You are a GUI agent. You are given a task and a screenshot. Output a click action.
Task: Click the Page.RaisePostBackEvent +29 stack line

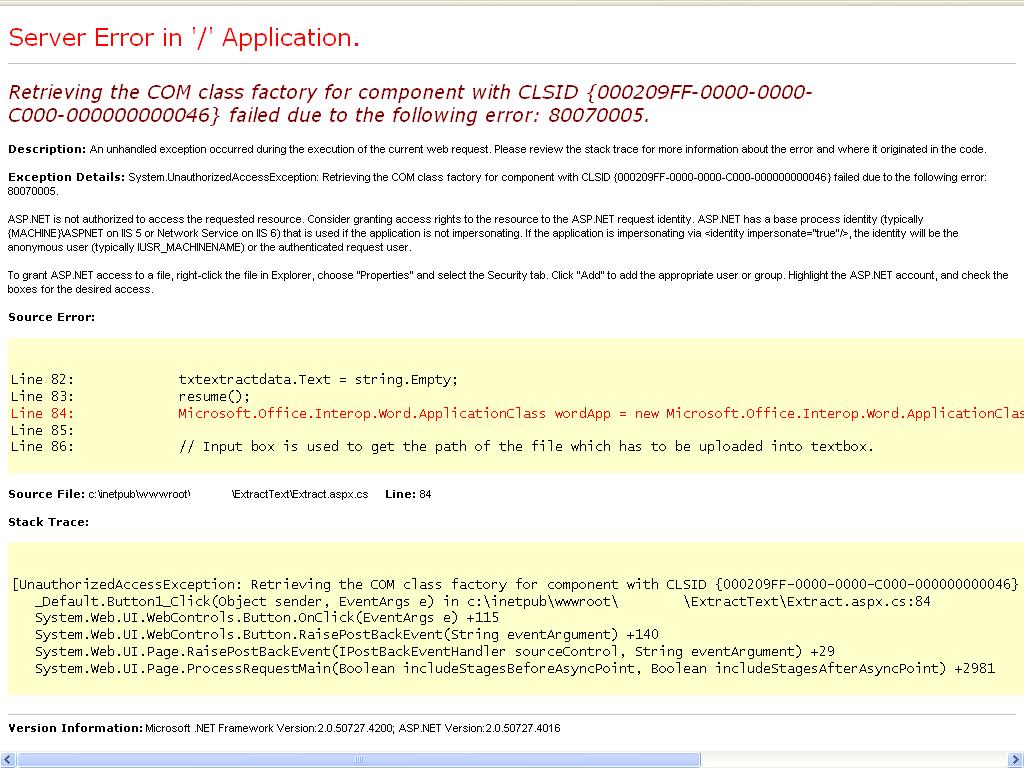click(x=434, y=652)
